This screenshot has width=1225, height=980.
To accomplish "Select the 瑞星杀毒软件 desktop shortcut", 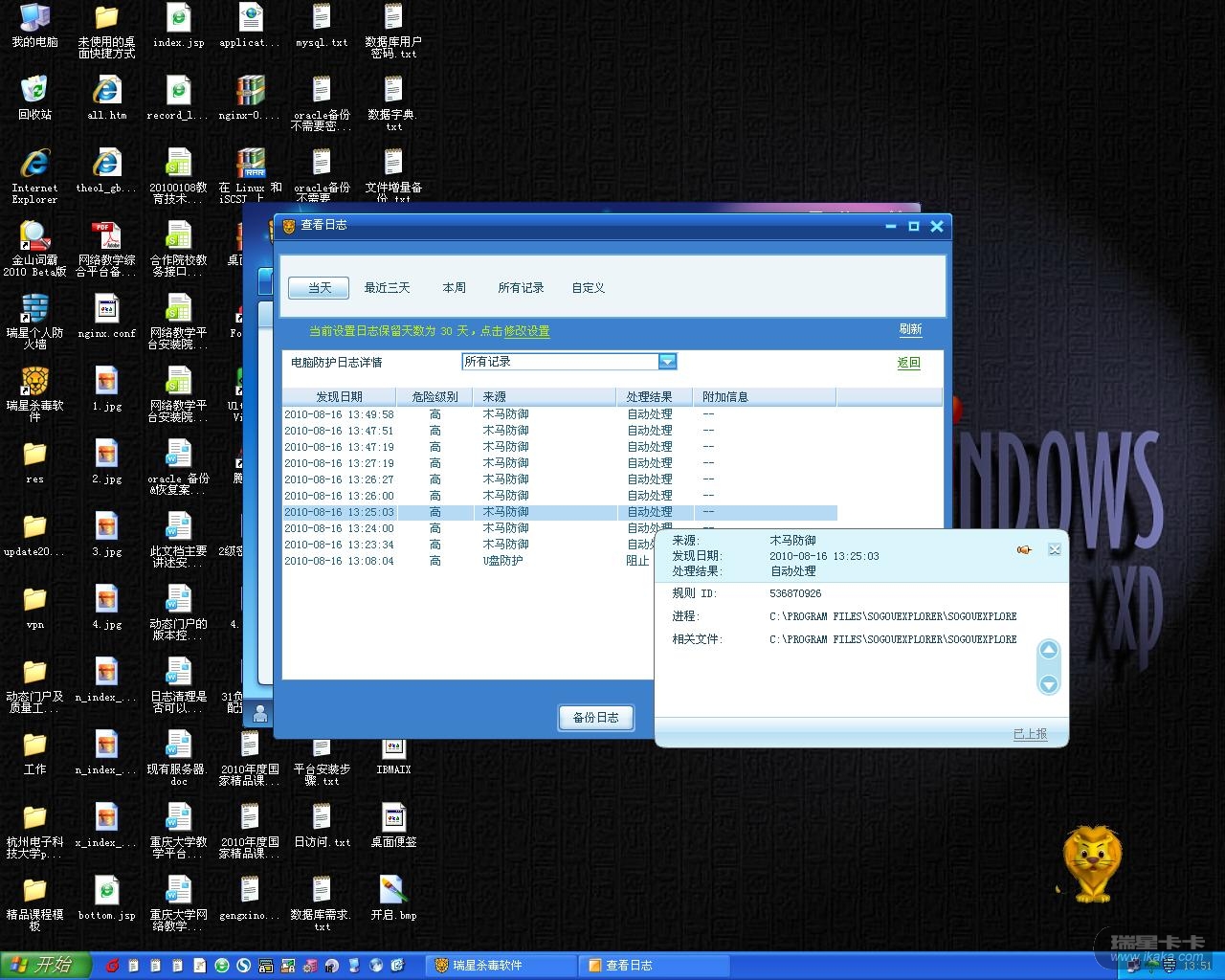I will [35, 394].
